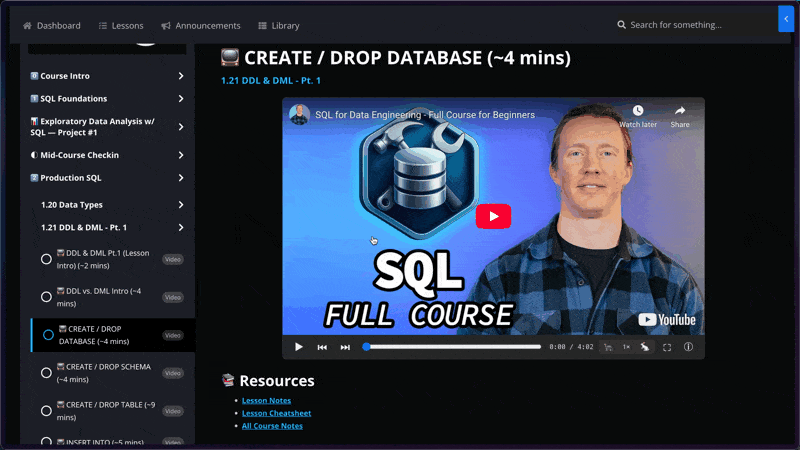Click the video progress bar midpoint
Image resolution: width=800 pixels, height=450 pixels.
(453, 347)
